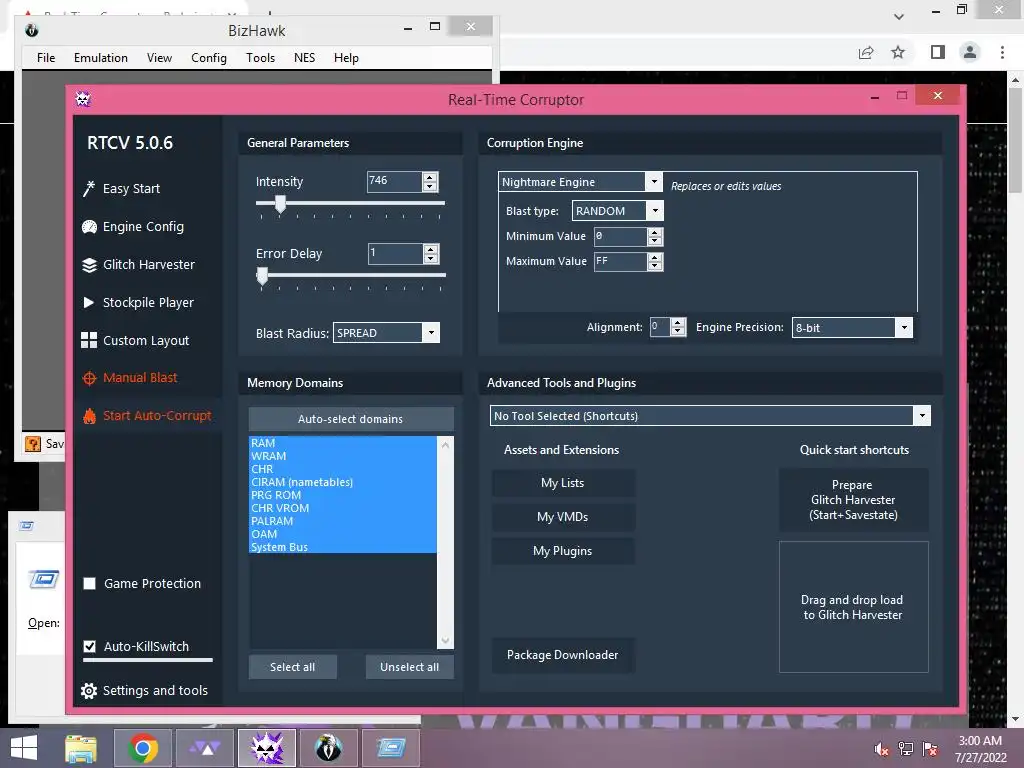The image size is (1024, 768).
Task: Open BizHawk View menu
Action: 159,57
